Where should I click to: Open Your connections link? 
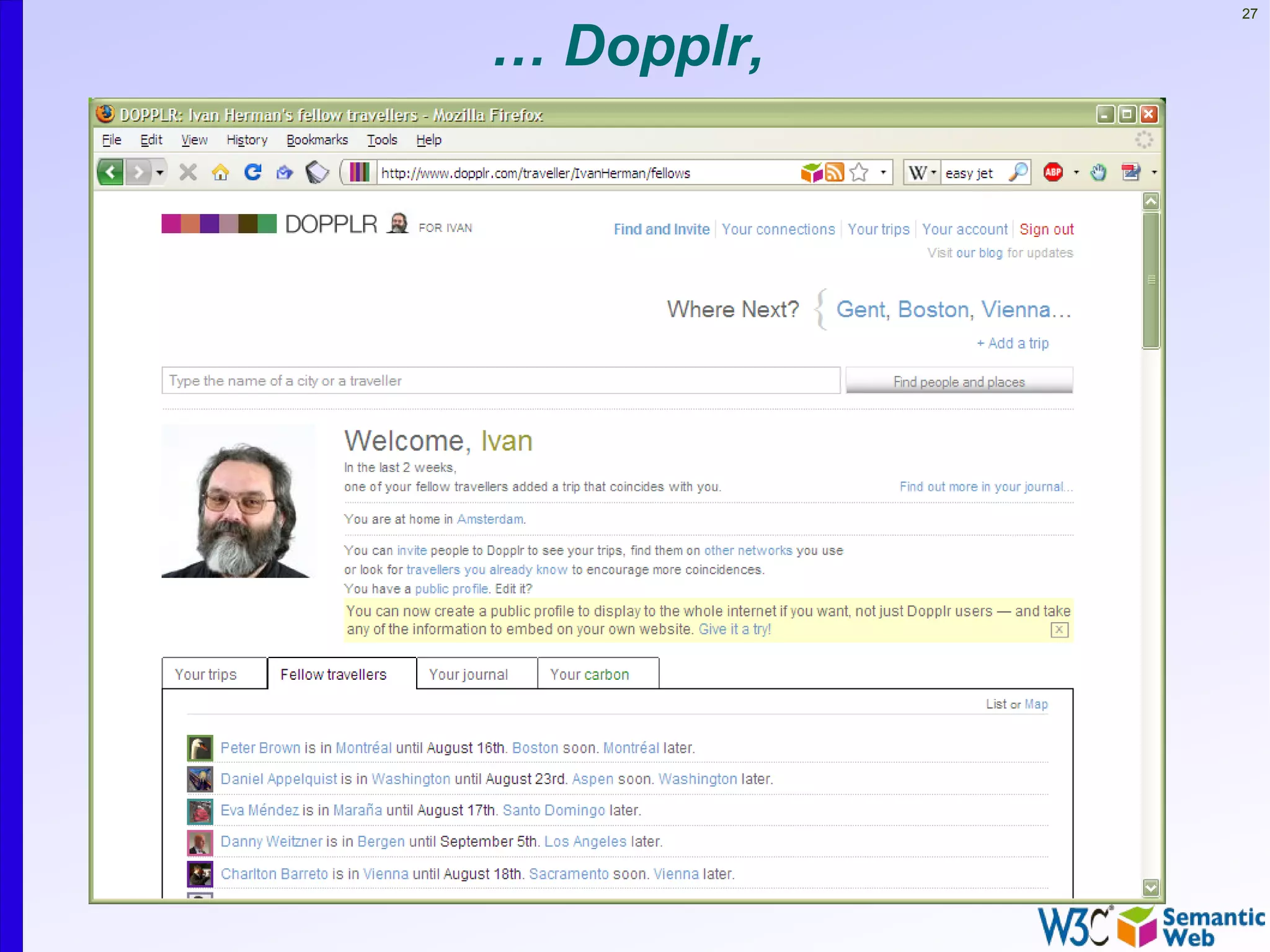(778, 229)
